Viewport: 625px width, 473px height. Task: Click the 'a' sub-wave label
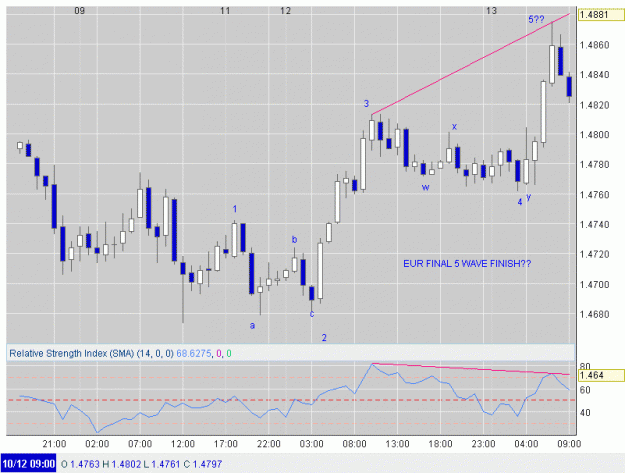click(x=252, y=326)
